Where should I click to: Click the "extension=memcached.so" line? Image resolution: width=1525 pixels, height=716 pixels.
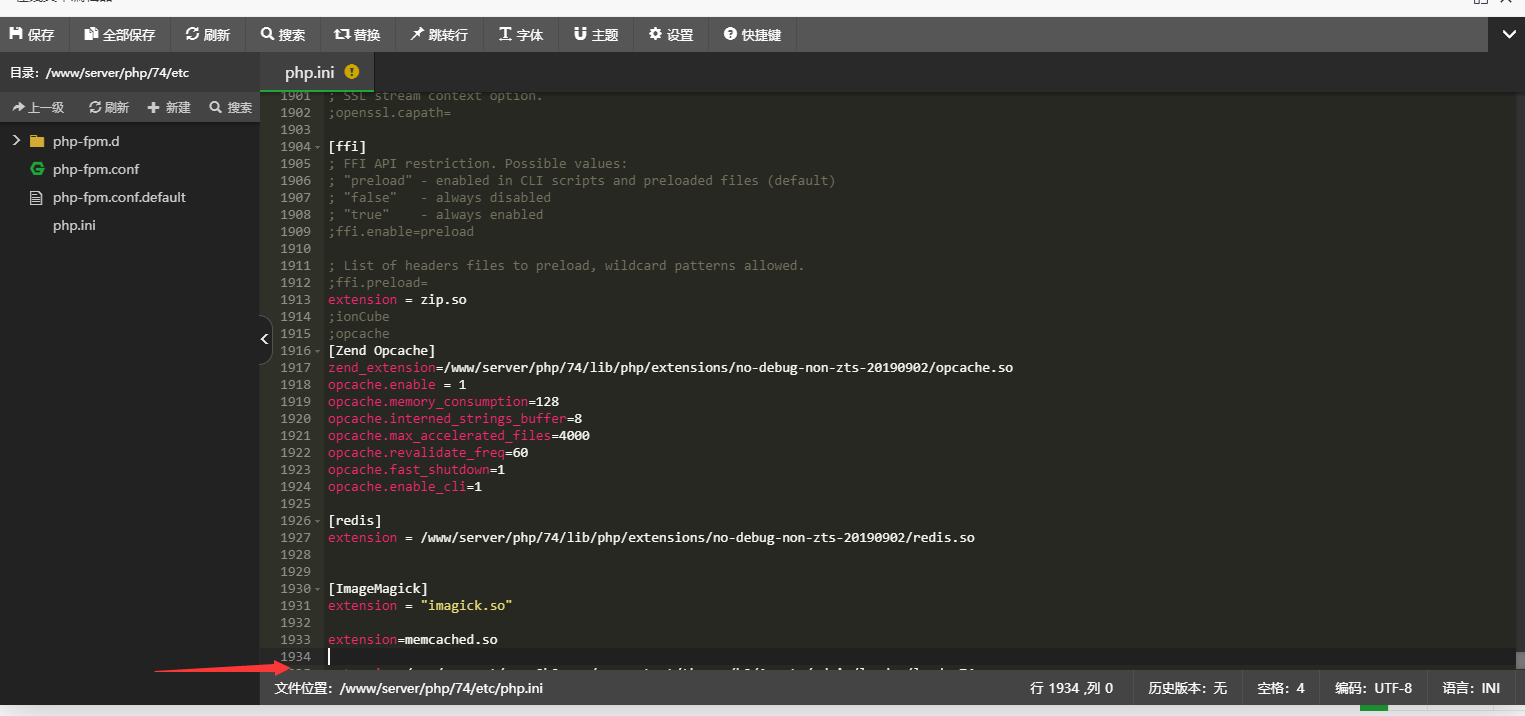(412, 639)
